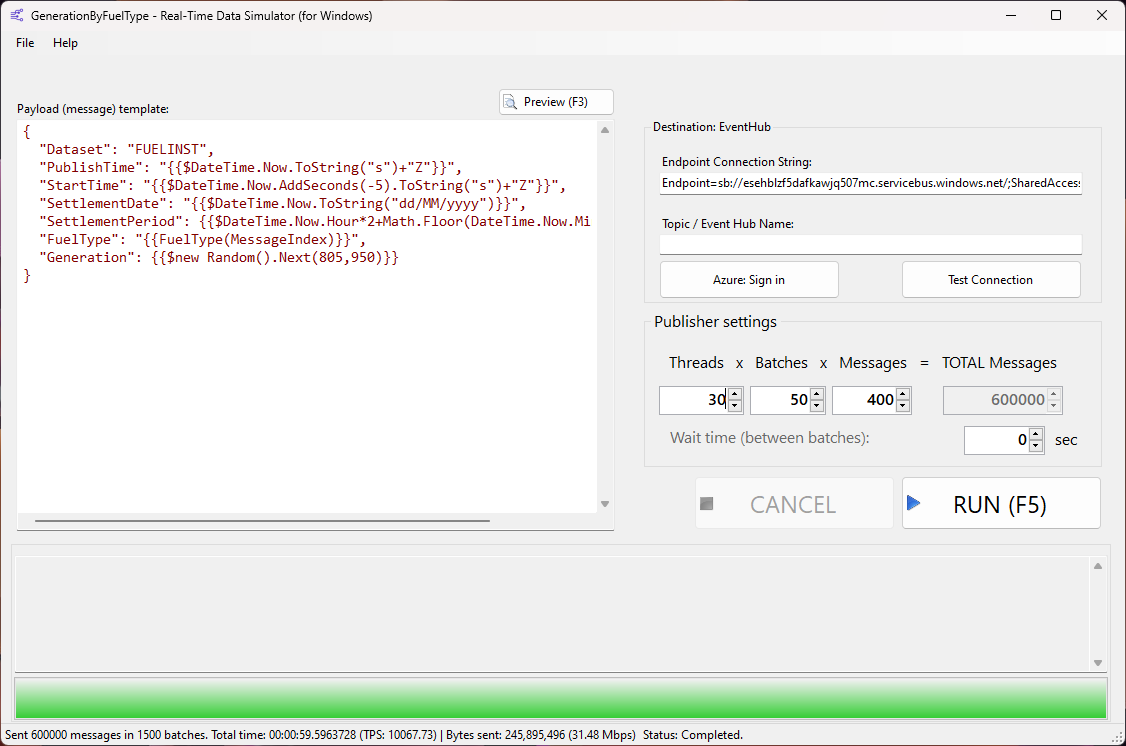This screenshot has width=1126, height=746.
Task: Open the File menu
Action: coord(25,43)
